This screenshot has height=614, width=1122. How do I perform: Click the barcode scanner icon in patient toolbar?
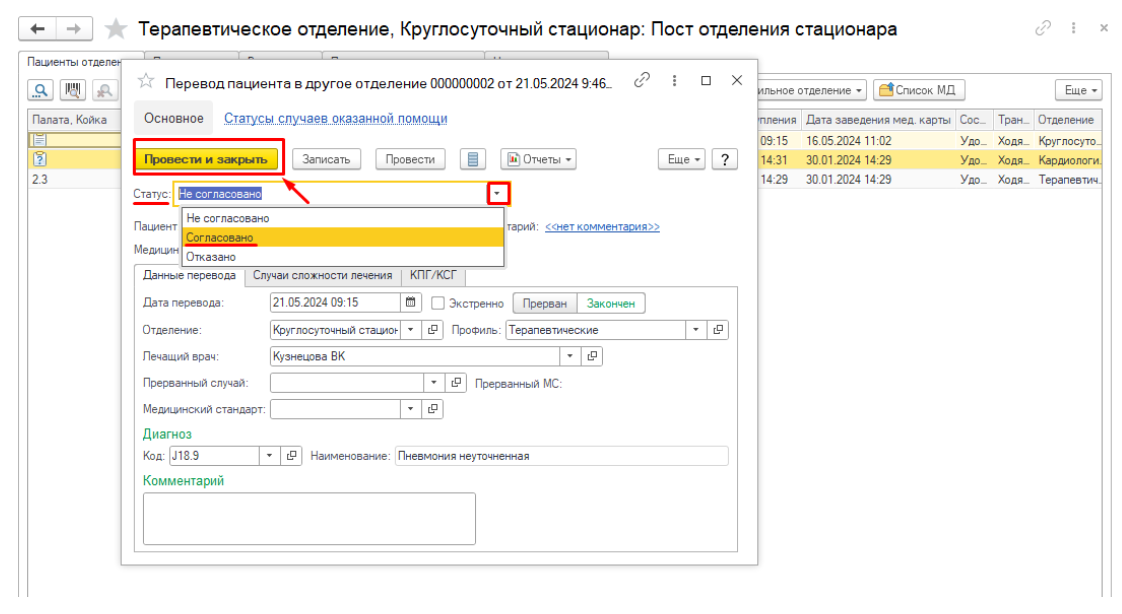tap(73, 91)
